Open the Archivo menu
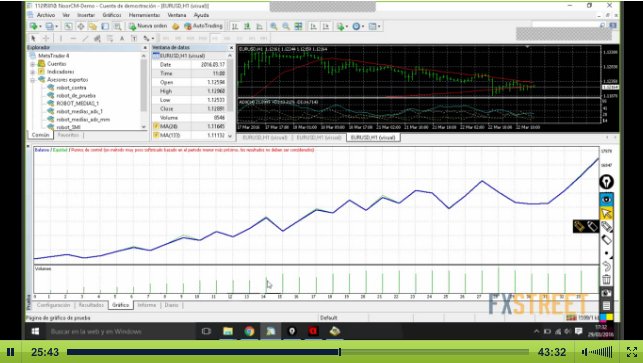Image resolution: width=643 pixels, height=363 pixels. [46, 15]
